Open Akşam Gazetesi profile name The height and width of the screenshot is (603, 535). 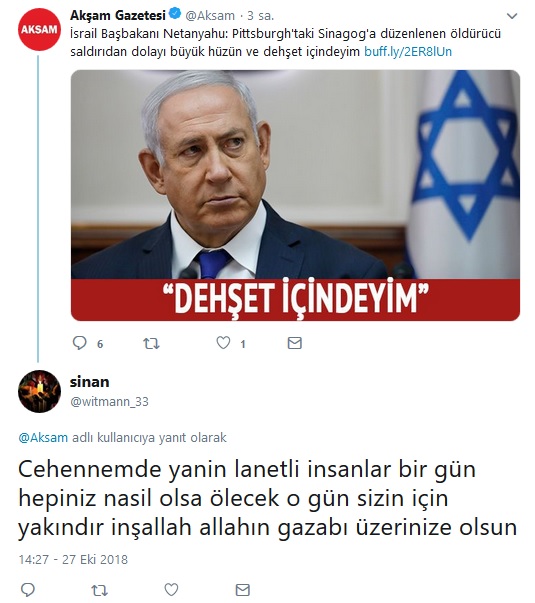[x=118, y=15]
